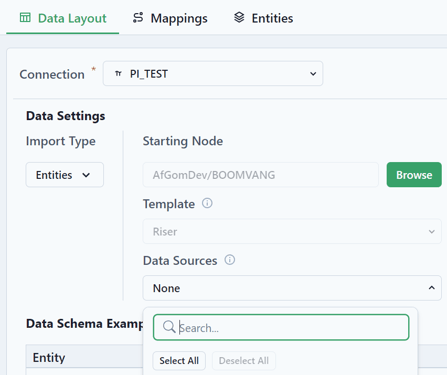Image resolution: width=447 pixels, height=375 pixels.
Task: Switch to the Mappings tab
Action: tap(170, 18)
